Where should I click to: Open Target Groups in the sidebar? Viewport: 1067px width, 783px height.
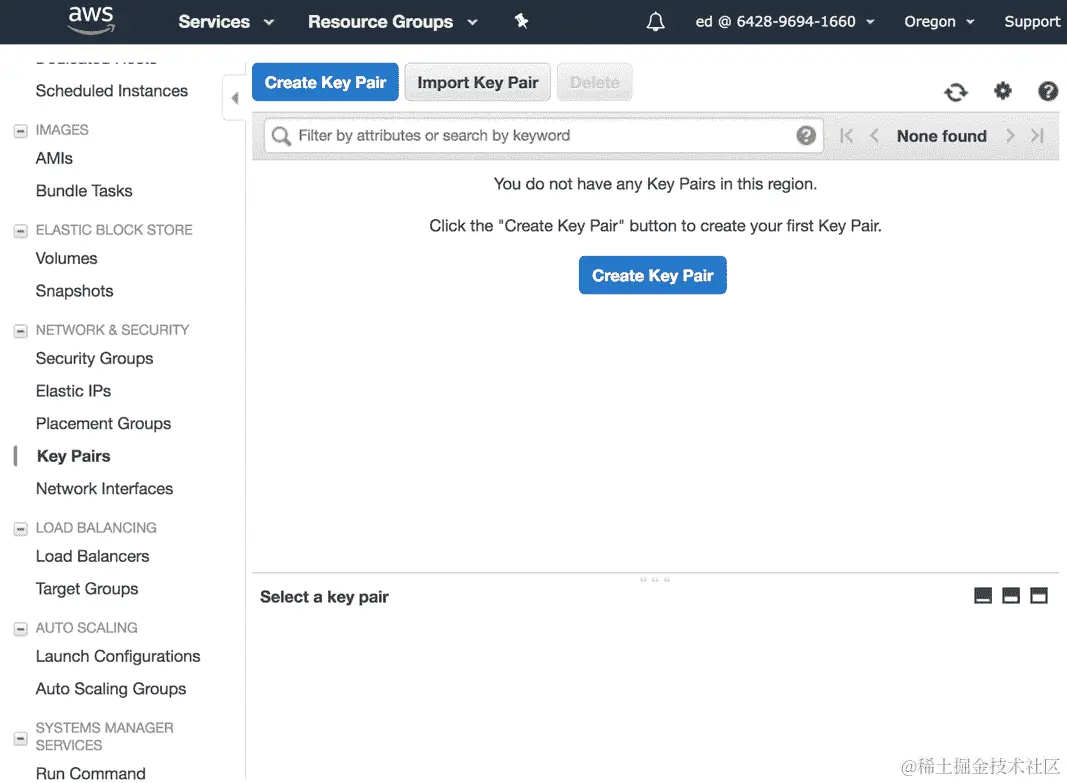pos(86,589)
